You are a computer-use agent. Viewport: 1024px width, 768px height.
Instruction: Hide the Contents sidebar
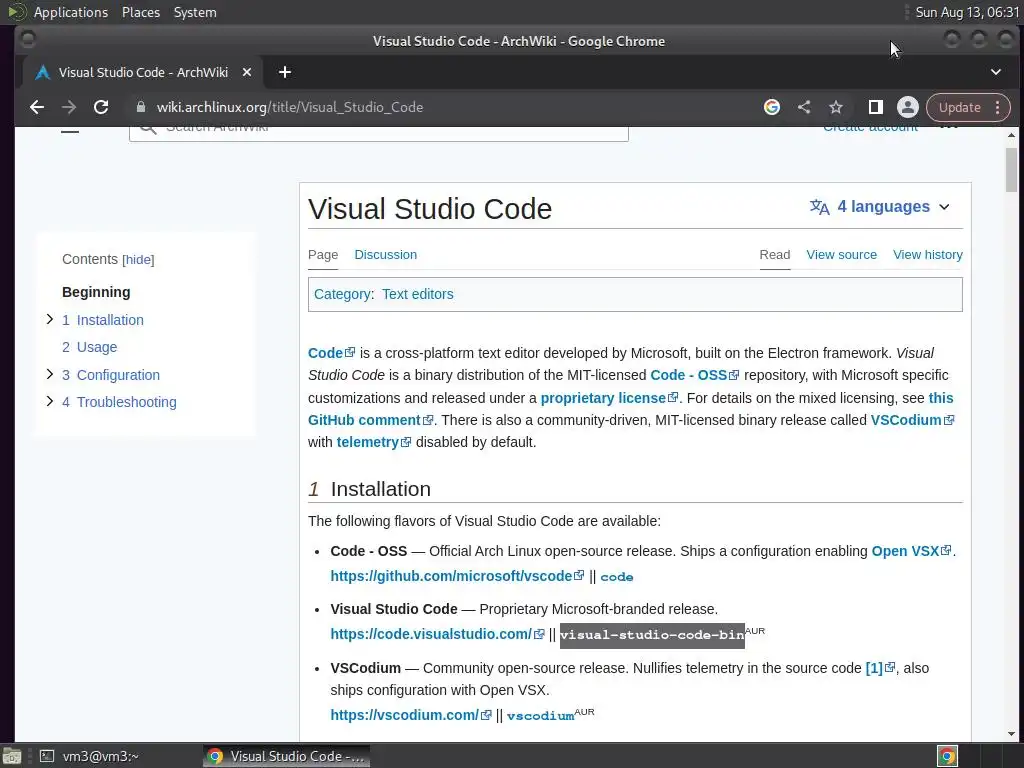coord(138,260)
